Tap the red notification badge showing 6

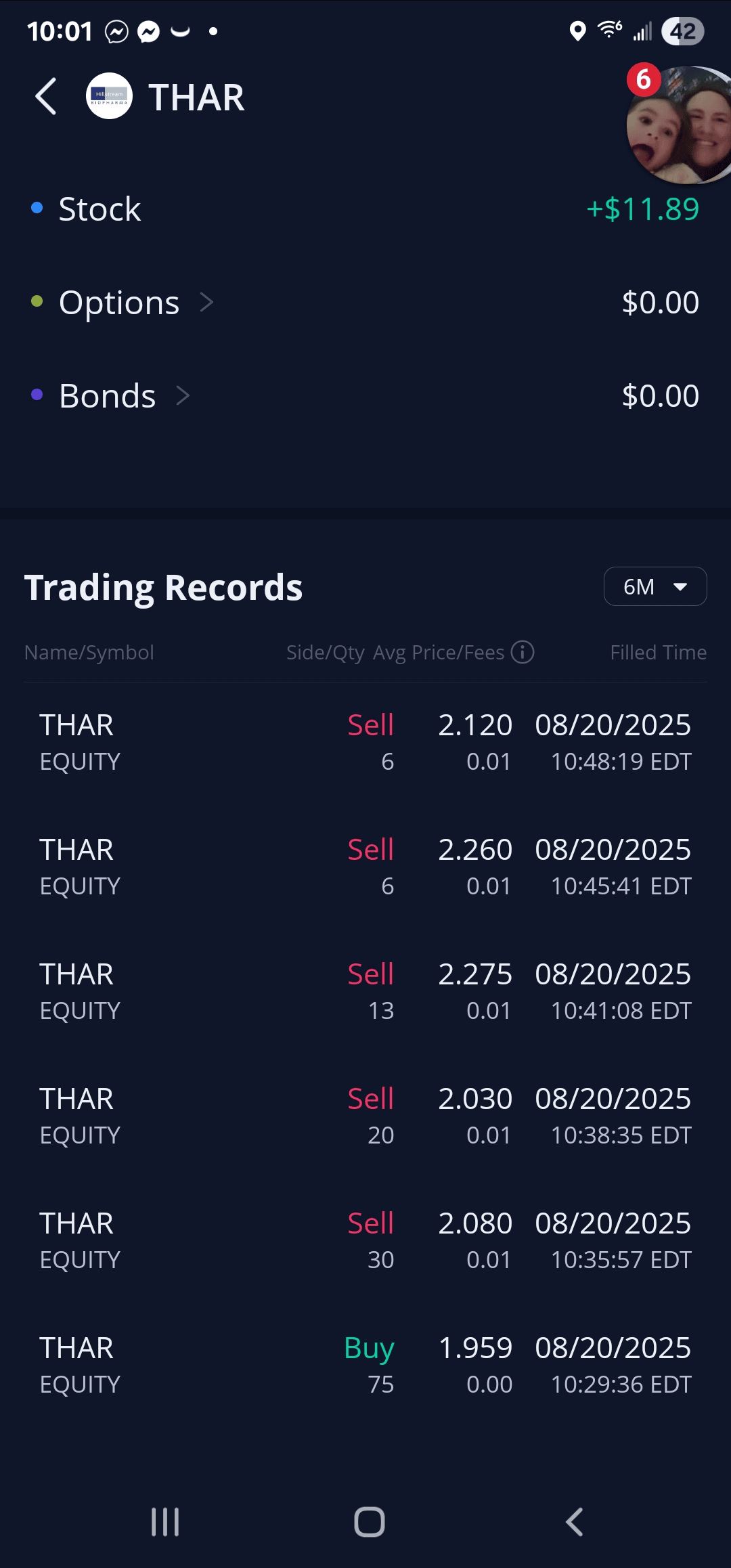point(643,80)
